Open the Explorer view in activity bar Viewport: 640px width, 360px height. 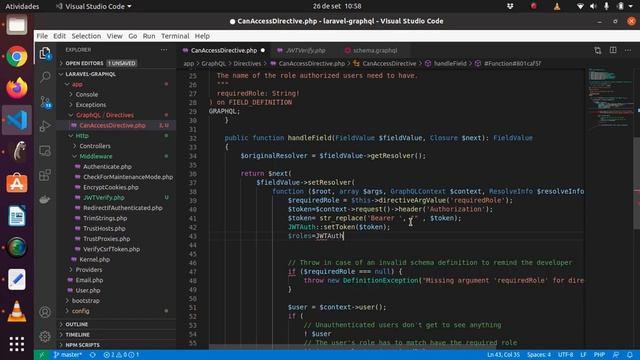[45, 53]
